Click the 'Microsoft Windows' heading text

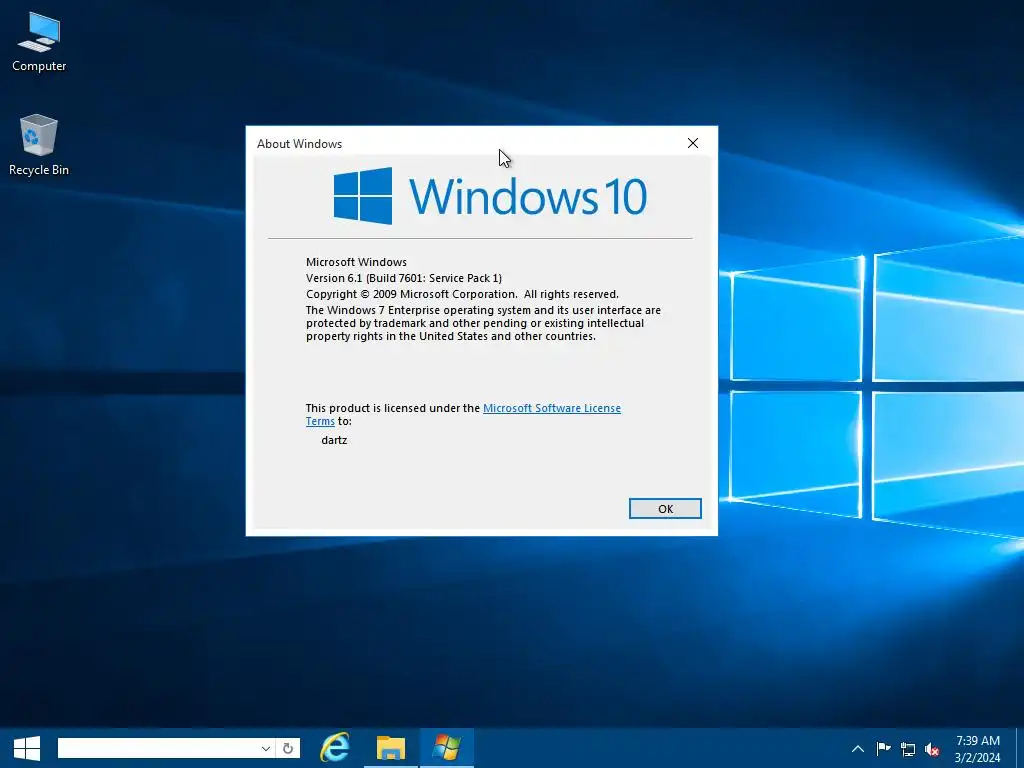point(356,262)
